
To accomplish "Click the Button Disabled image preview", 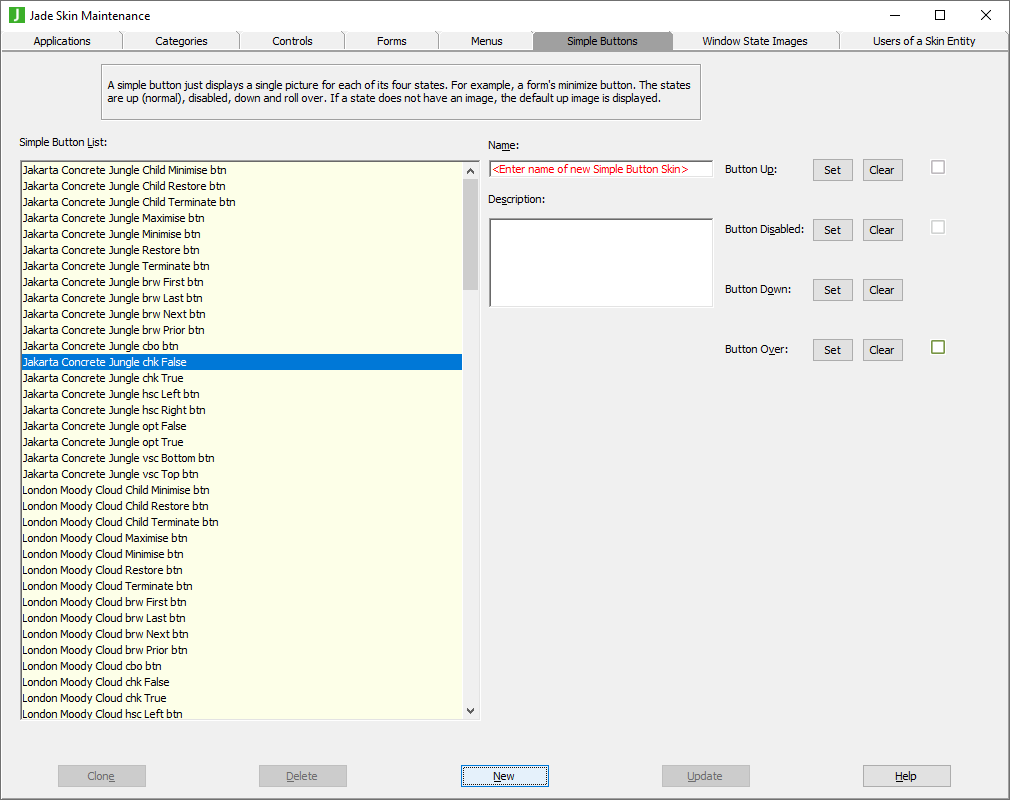I will [x=938, y=227].
